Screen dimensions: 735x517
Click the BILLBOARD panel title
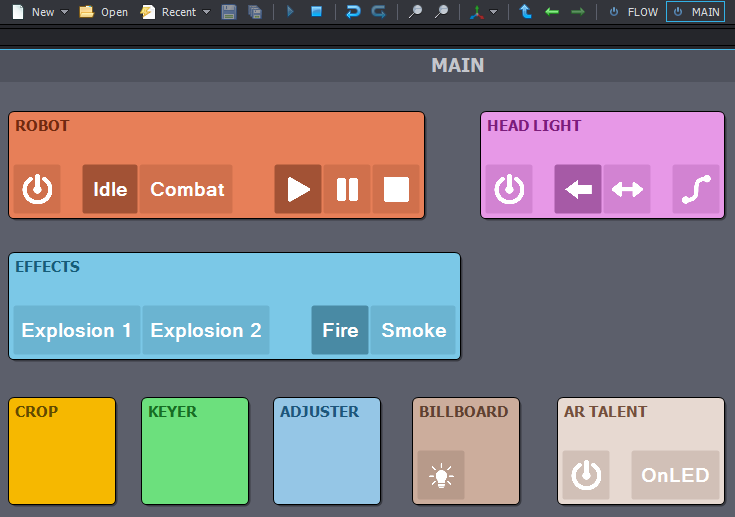tap(464, 412)
